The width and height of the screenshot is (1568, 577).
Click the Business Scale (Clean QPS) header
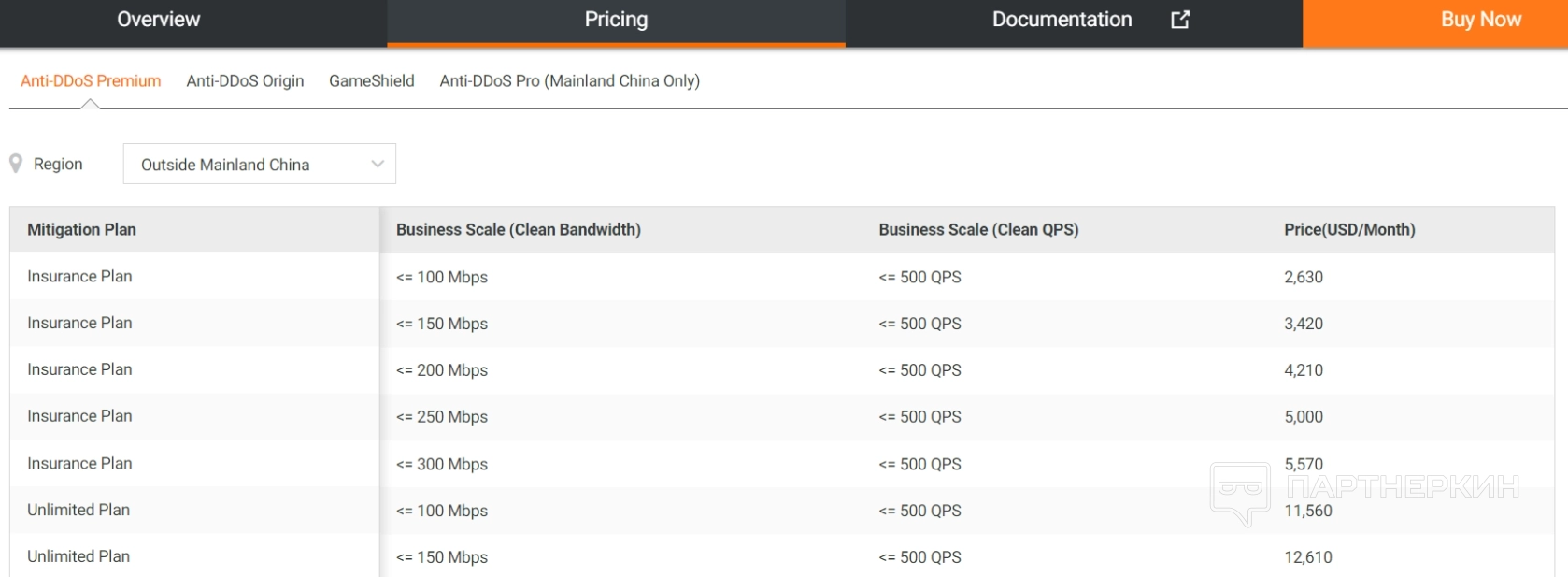coord(978,230)
